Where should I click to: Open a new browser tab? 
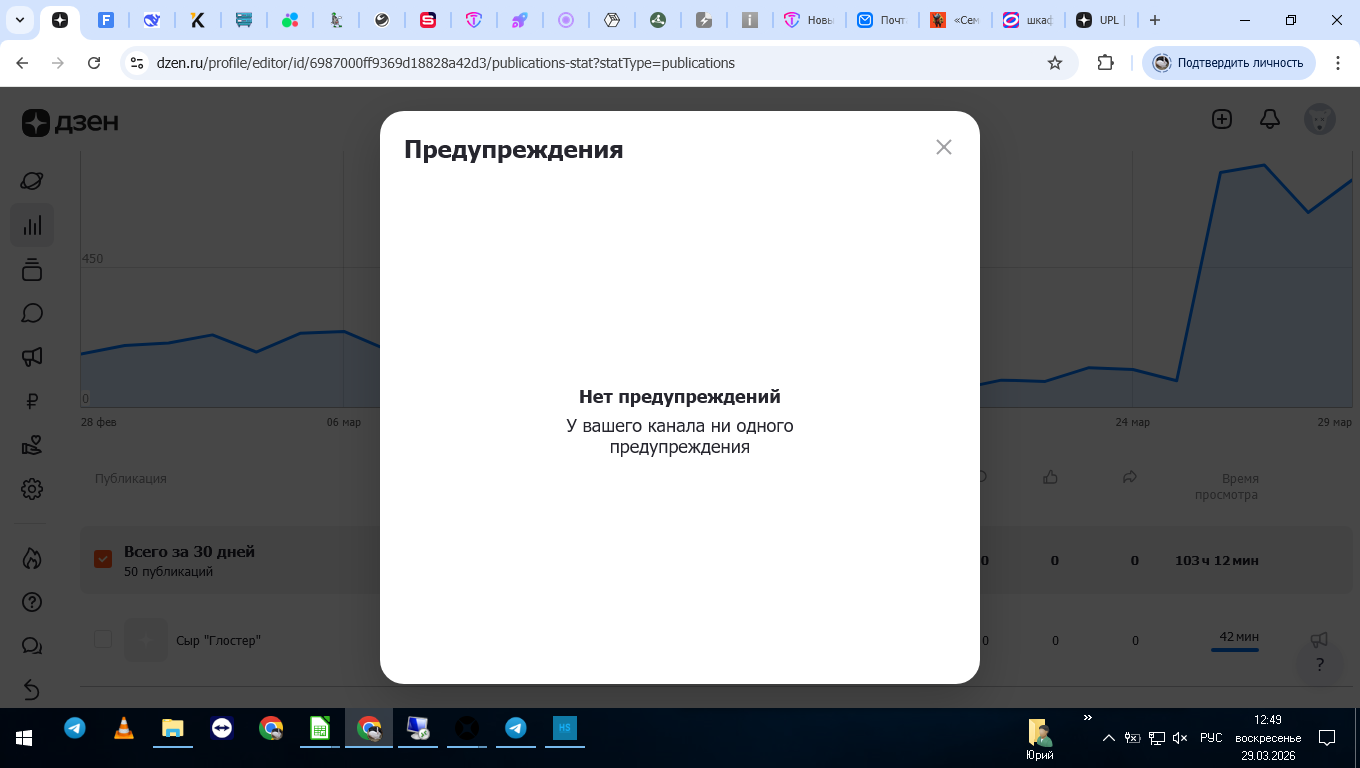[x=1155, y=20]
